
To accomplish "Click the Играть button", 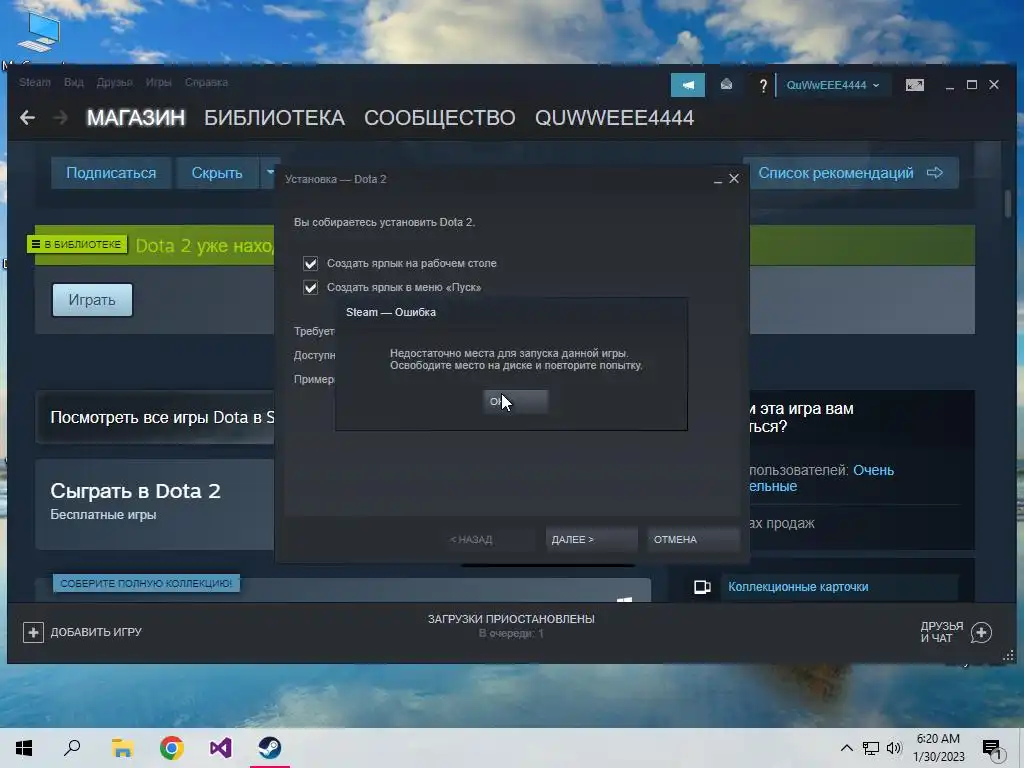I will (92, 300).
